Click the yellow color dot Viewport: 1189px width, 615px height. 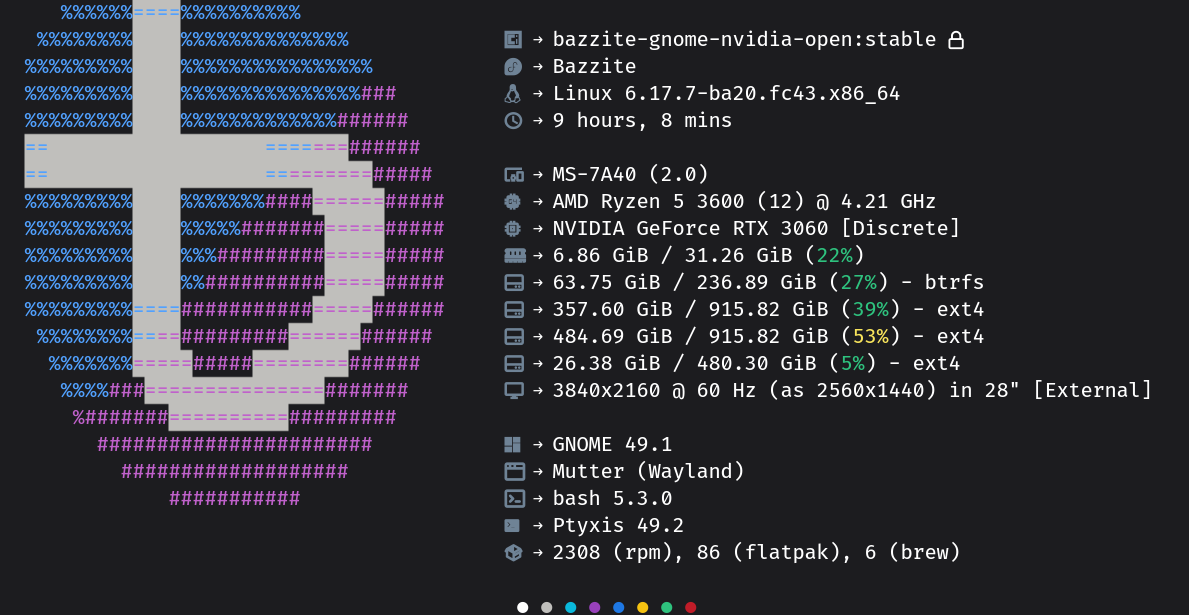click(x=642, y=607)
